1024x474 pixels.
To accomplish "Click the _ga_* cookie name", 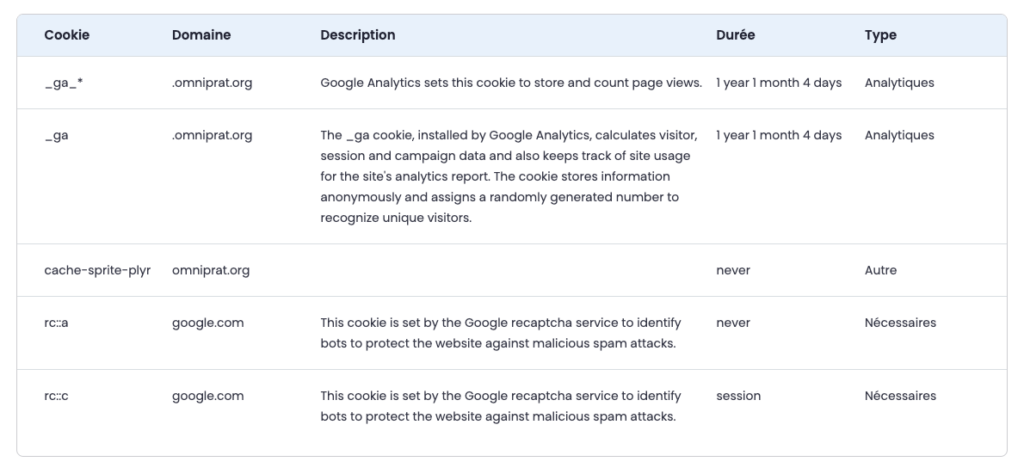I will [x=63, y=83].
